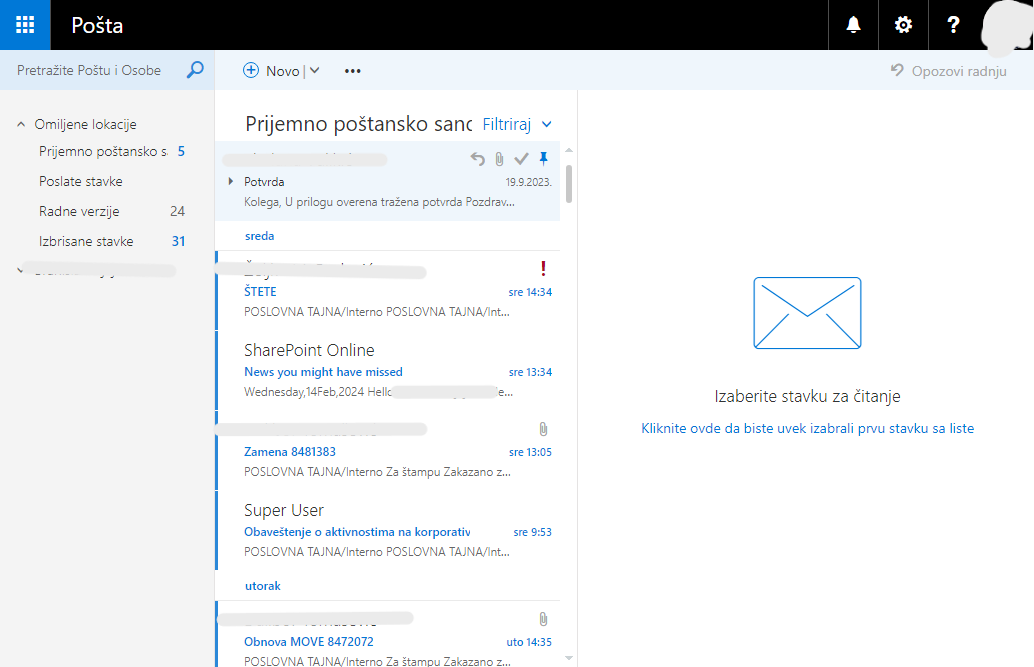Open Obaveštenje o aktivnostima email

point(388,531)
